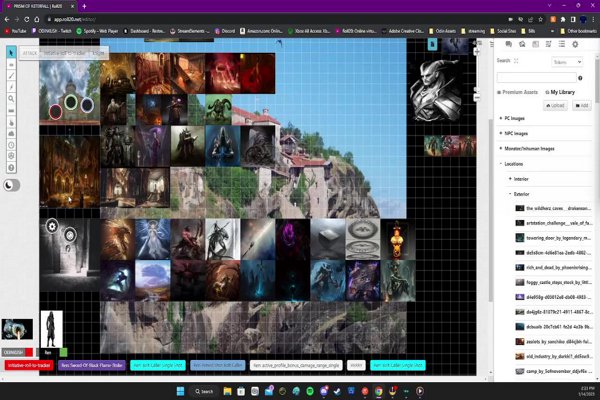Screen dimensions: 600x400
Task: Open the Windows Start menu
Action: [x=180, y=391]
